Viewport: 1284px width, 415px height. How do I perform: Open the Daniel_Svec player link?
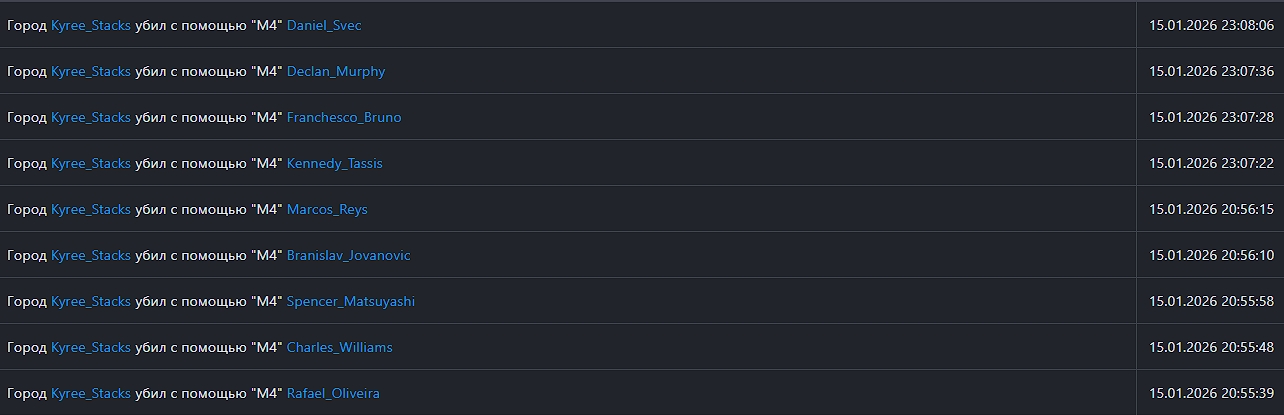(324, 26)
